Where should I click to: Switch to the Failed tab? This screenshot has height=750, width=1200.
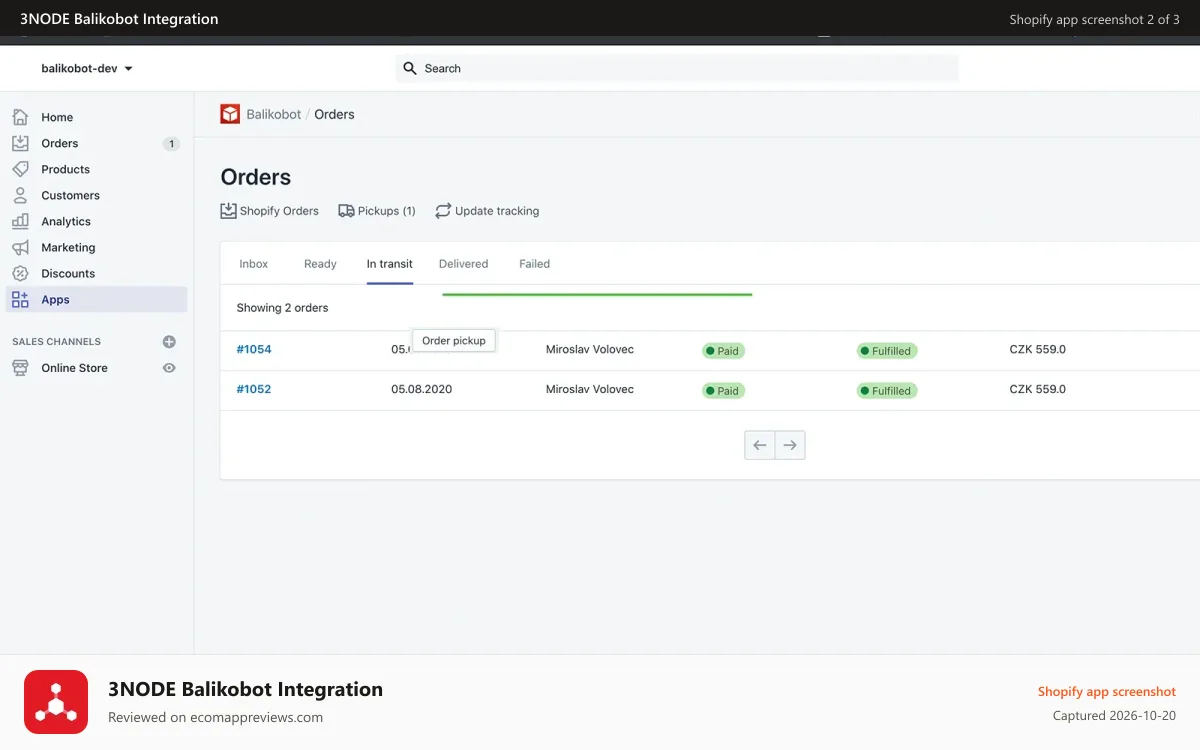[535, 264]
